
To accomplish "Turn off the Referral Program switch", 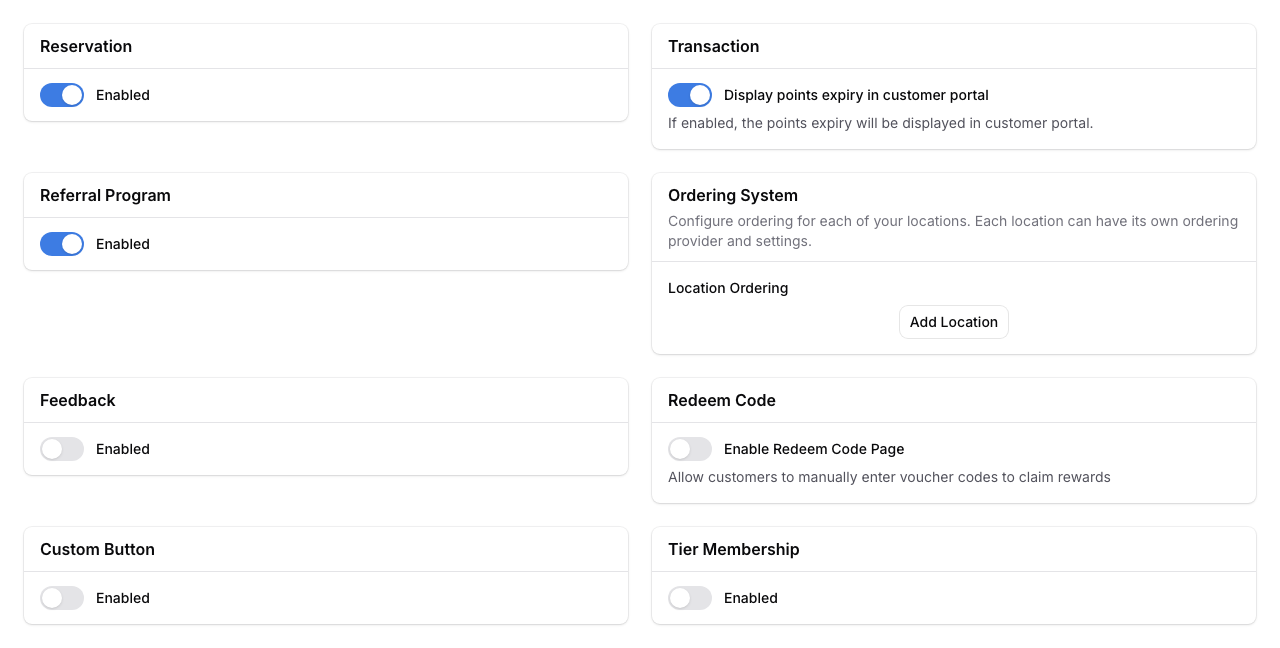I will (61, 244).
